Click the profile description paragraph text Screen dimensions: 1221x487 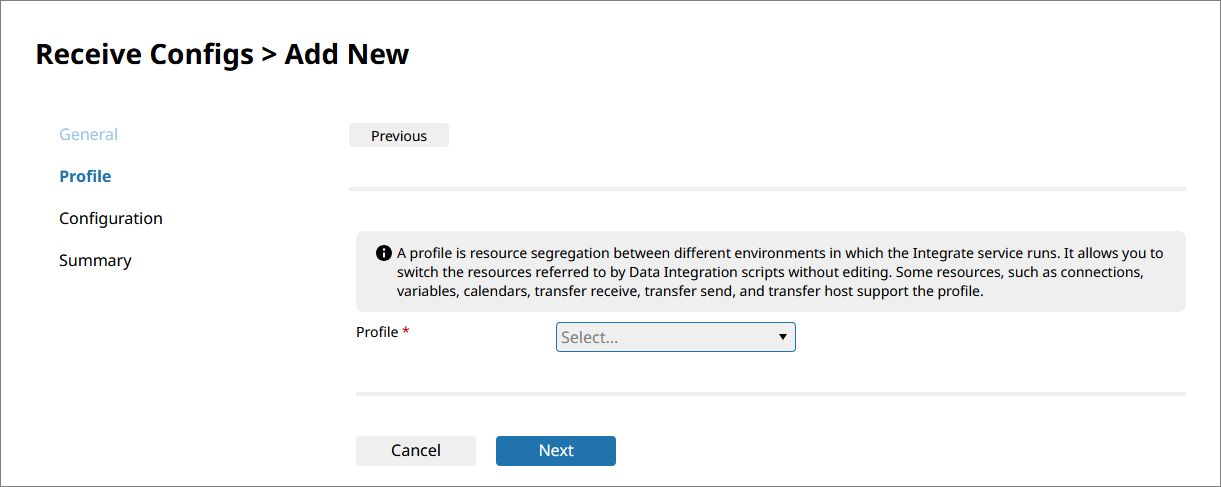tap(770, 273)
